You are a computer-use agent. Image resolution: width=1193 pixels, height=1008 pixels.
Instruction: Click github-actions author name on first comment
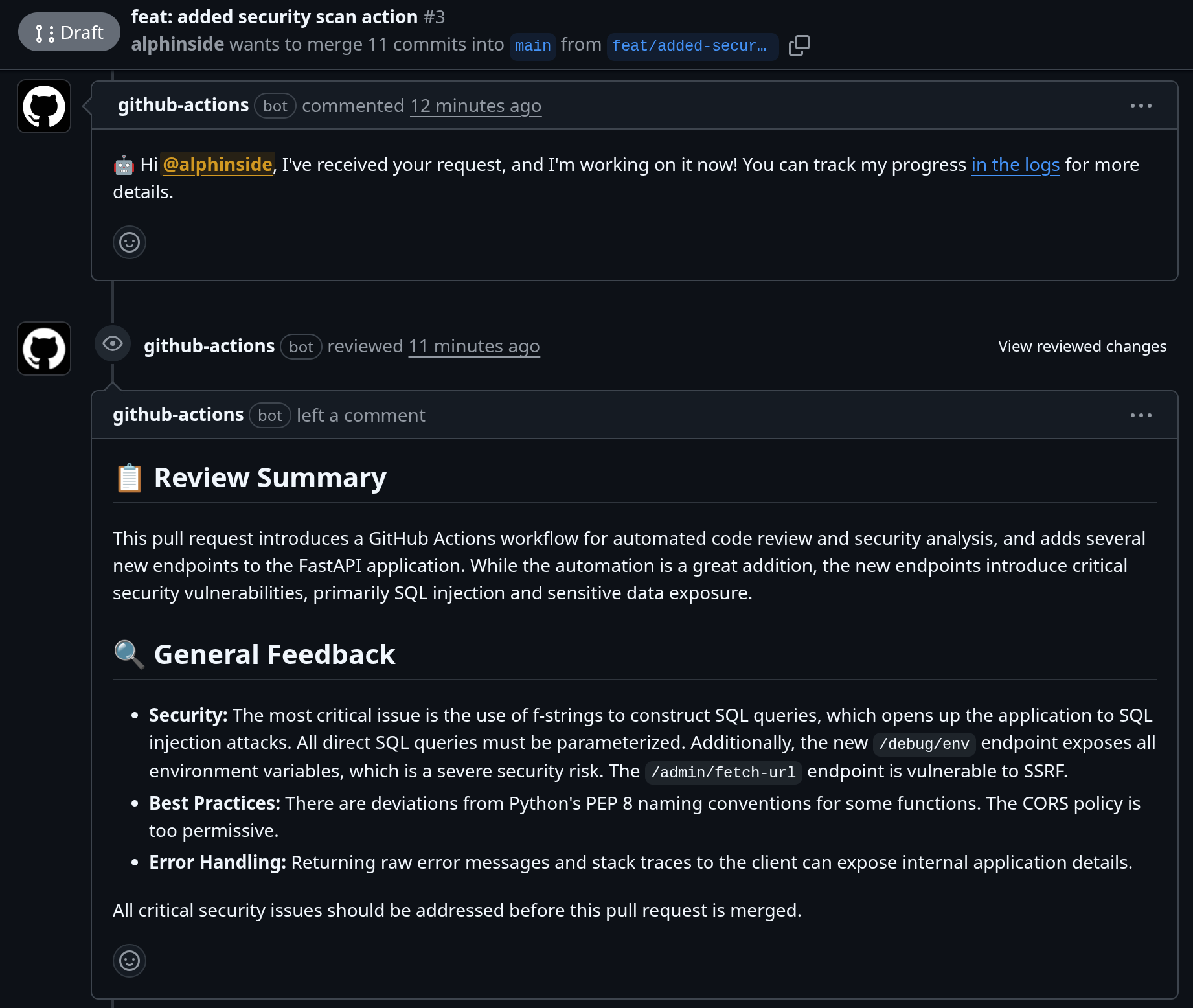tap(183, 106)
